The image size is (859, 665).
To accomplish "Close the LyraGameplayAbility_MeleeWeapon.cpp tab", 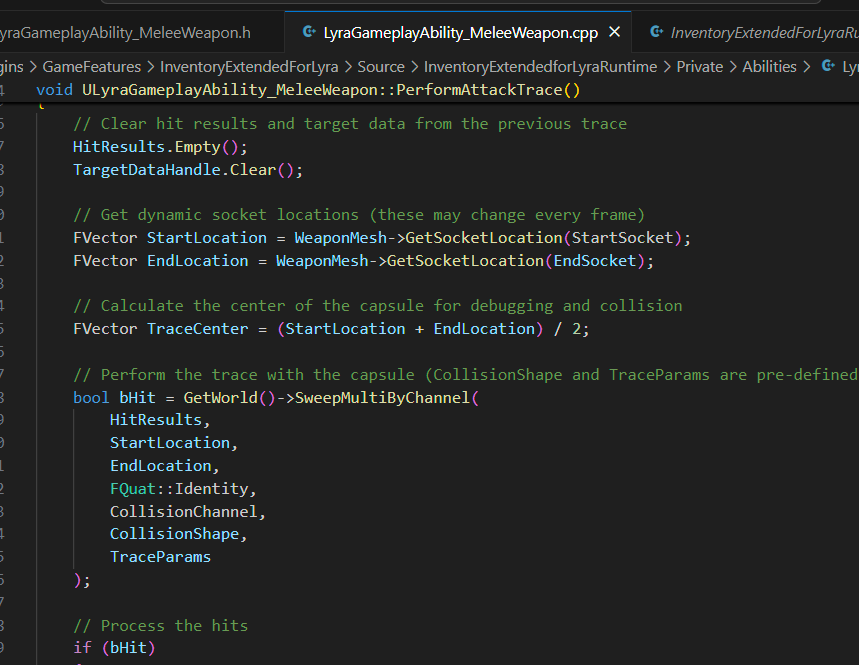I will [x=614, y=33].
